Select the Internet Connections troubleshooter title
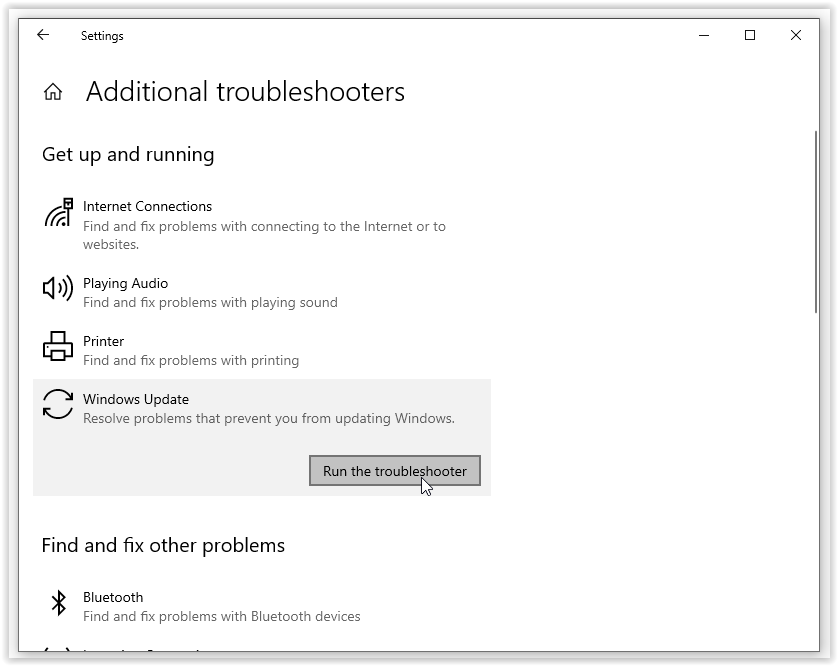 (x=147, y=206)
